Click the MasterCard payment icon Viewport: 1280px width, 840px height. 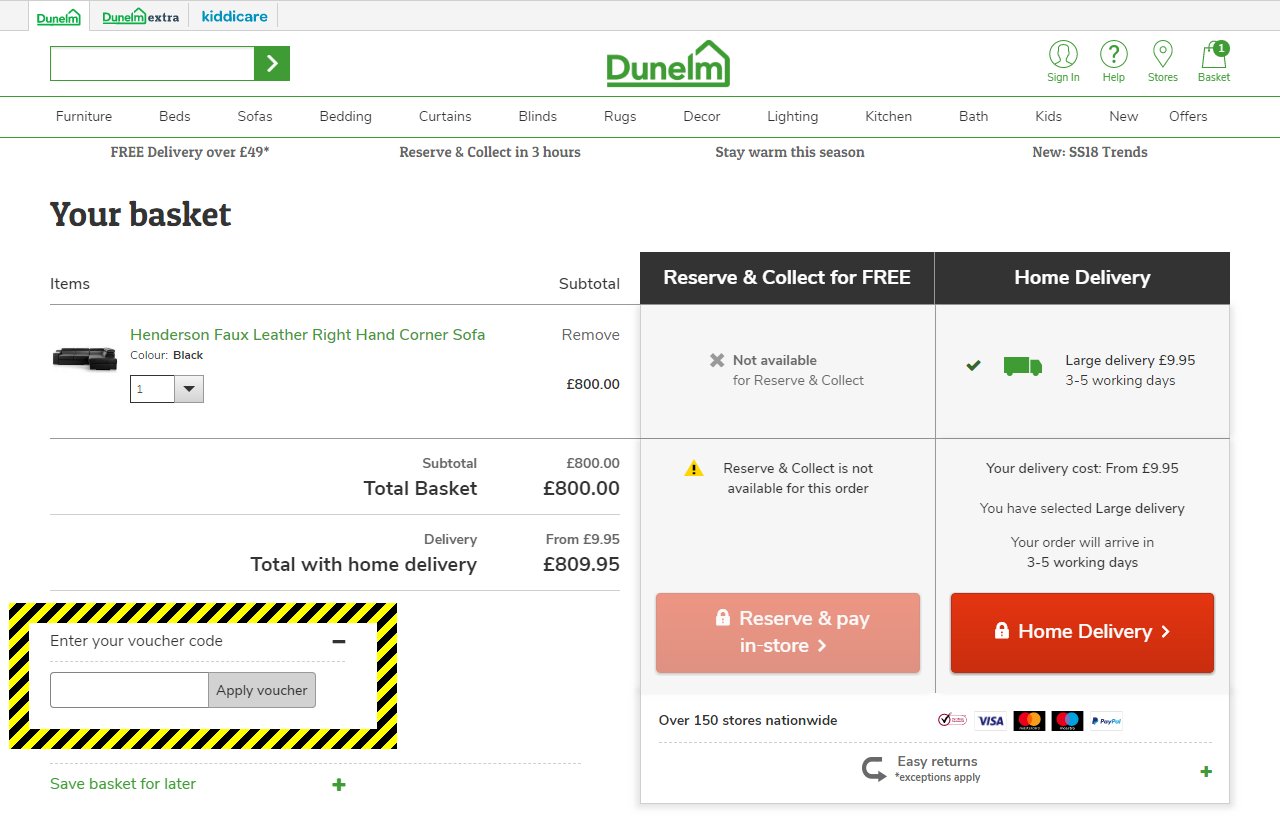click(x=1029, y=720)
